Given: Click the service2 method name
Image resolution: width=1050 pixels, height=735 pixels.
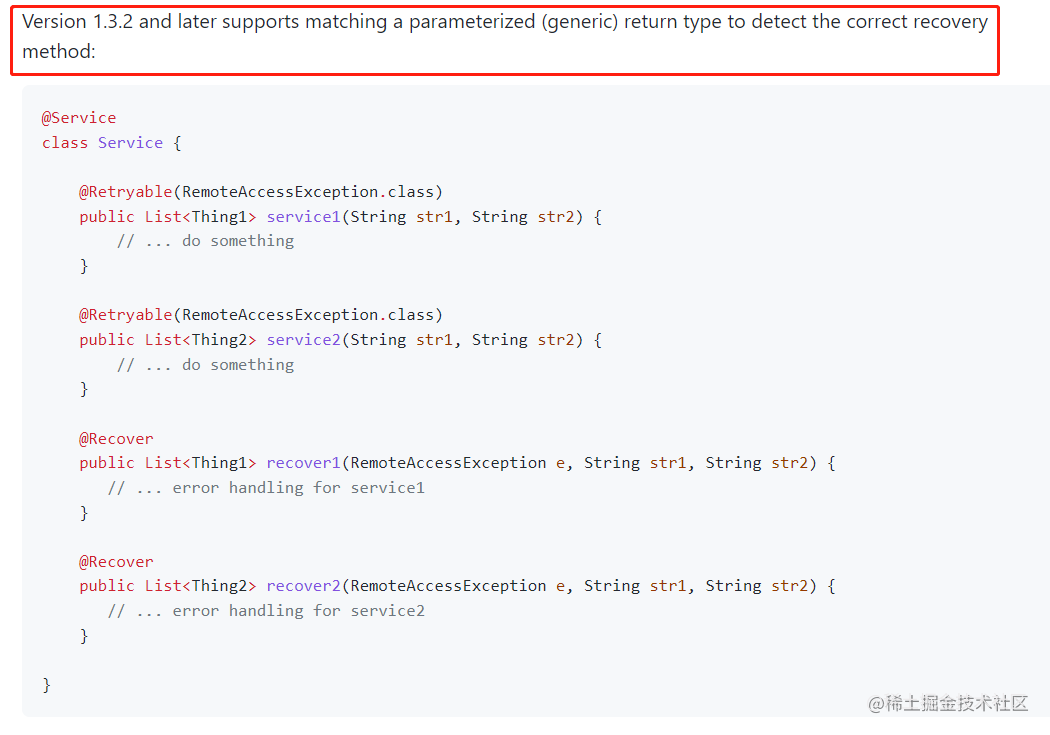Looking at the screenshot, I should (x=303, y=340).
